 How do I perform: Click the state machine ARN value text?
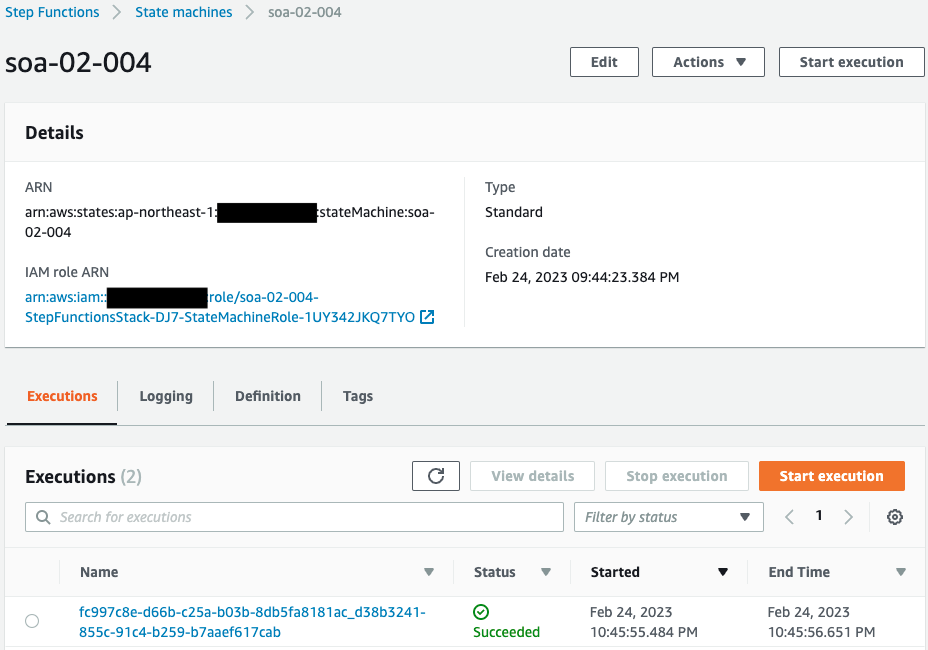pyautogui.click(x=230, y=222)
